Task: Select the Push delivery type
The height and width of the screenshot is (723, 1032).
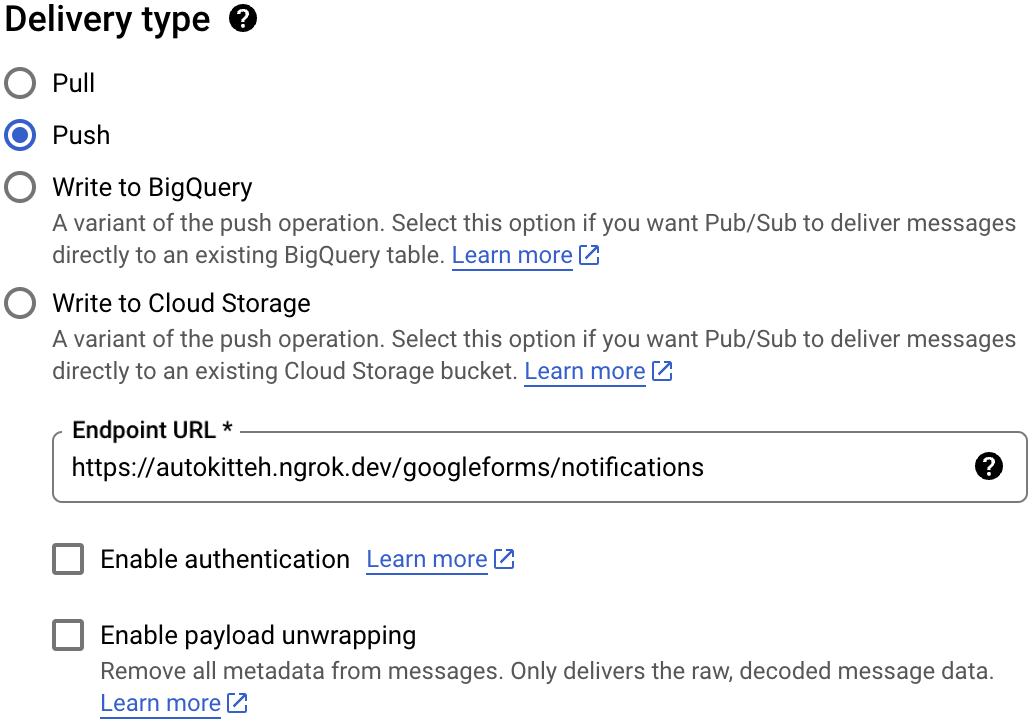Action: (x=20, y=135)
